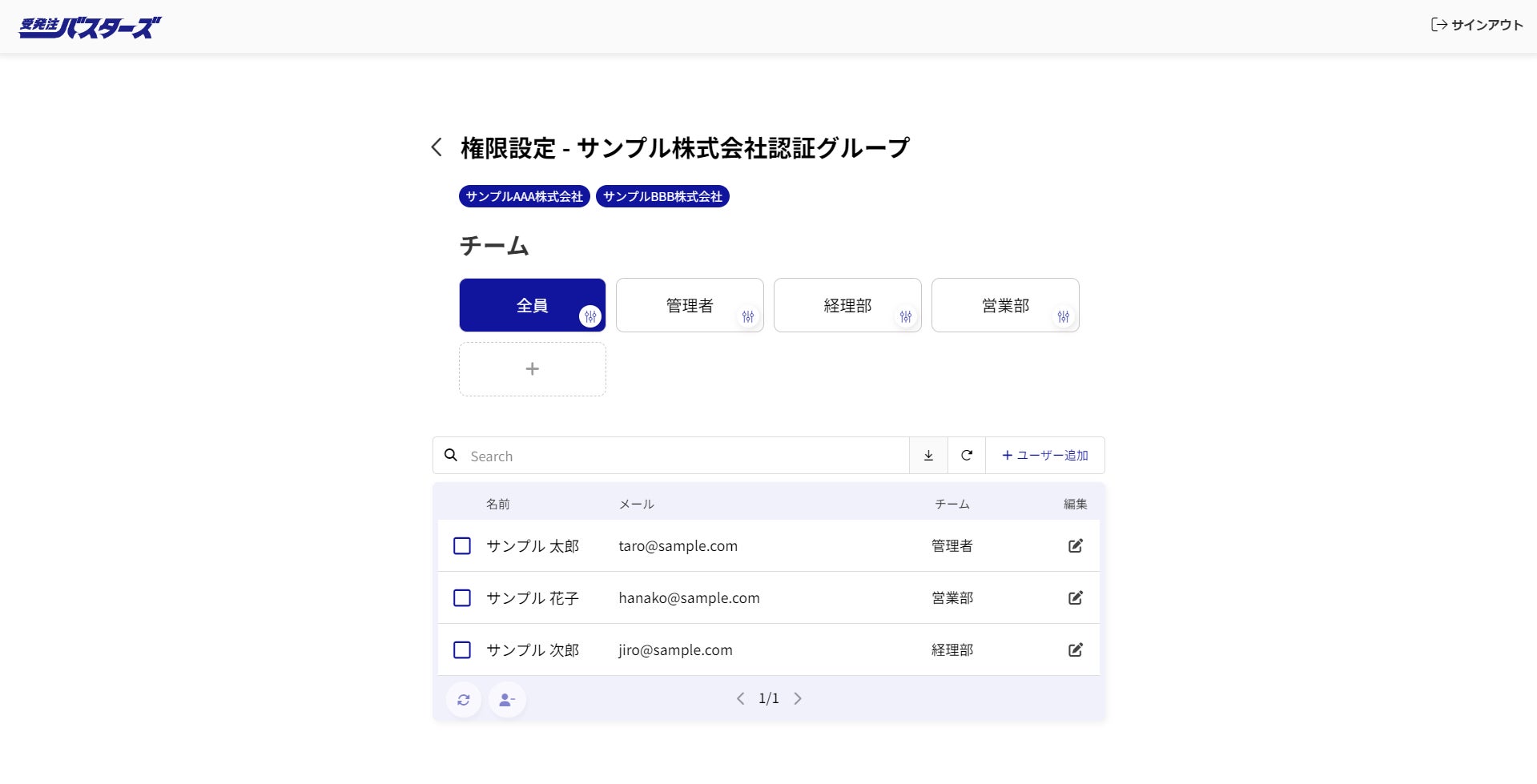Click the reload icon next to download

pyautogui.click(x=967, y=456)
